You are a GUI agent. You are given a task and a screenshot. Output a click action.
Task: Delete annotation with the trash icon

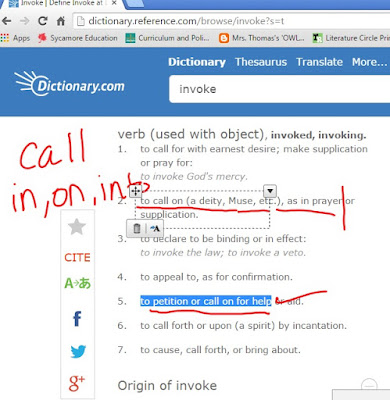(x=137, y=229)
